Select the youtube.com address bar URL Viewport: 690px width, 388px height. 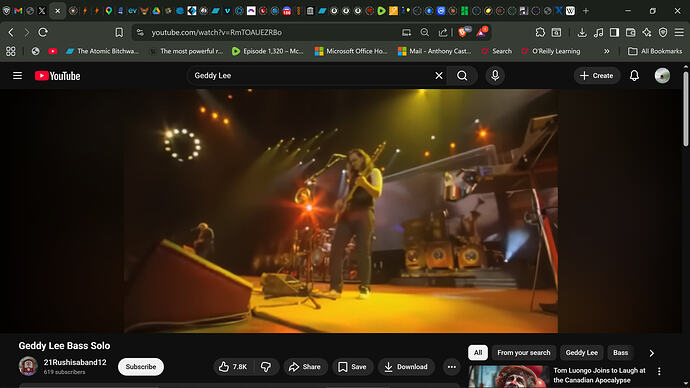(x=217, y=32)
